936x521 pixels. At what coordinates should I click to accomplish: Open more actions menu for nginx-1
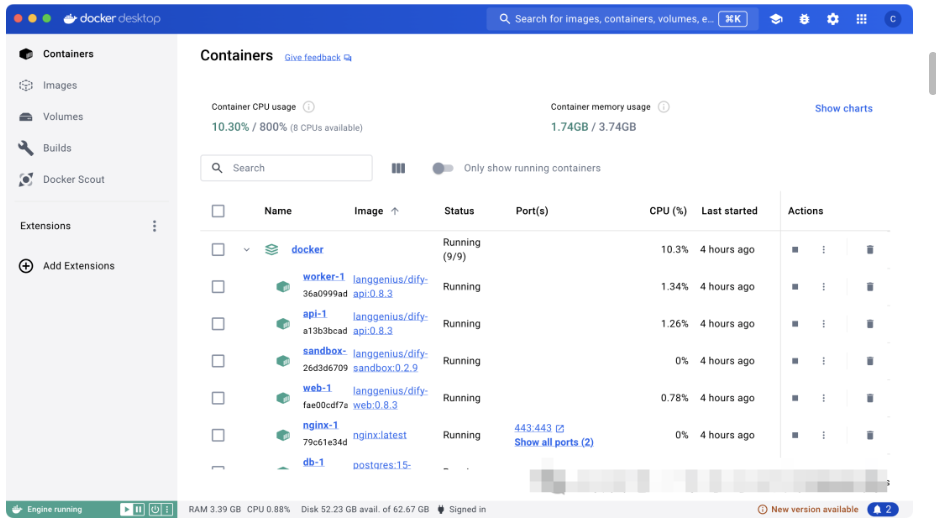(x=823, y=435)
